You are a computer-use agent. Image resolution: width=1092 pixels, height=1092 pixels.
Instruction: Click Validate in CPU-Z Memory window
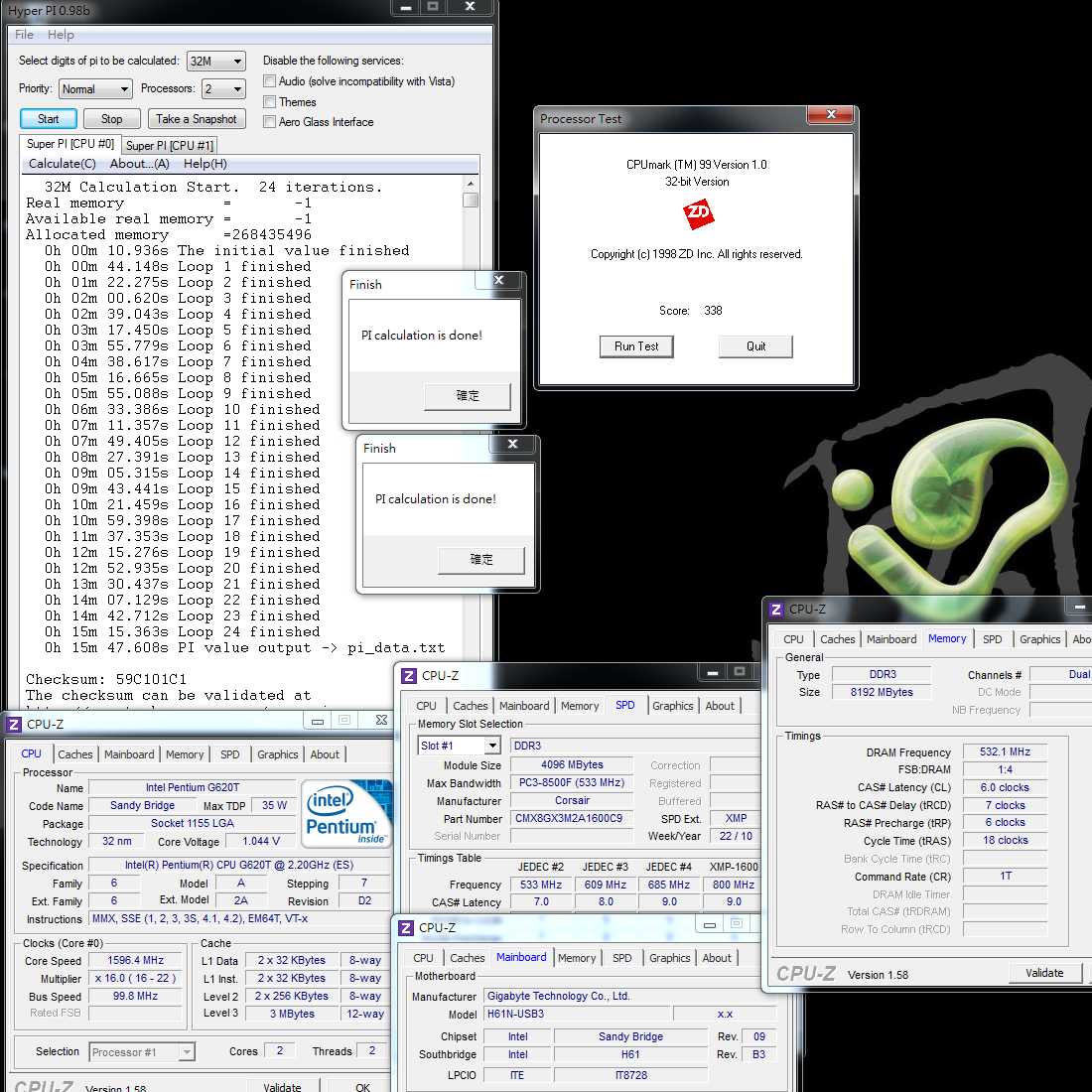tap(1044, 974)
